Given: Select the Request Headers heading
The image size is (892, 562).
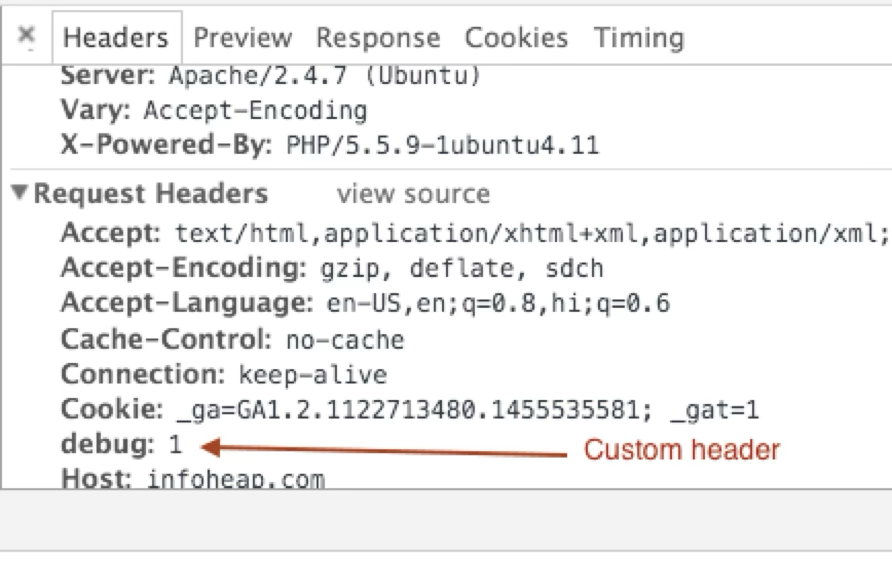Looking at the screenshot, I should tap(151, 193).
